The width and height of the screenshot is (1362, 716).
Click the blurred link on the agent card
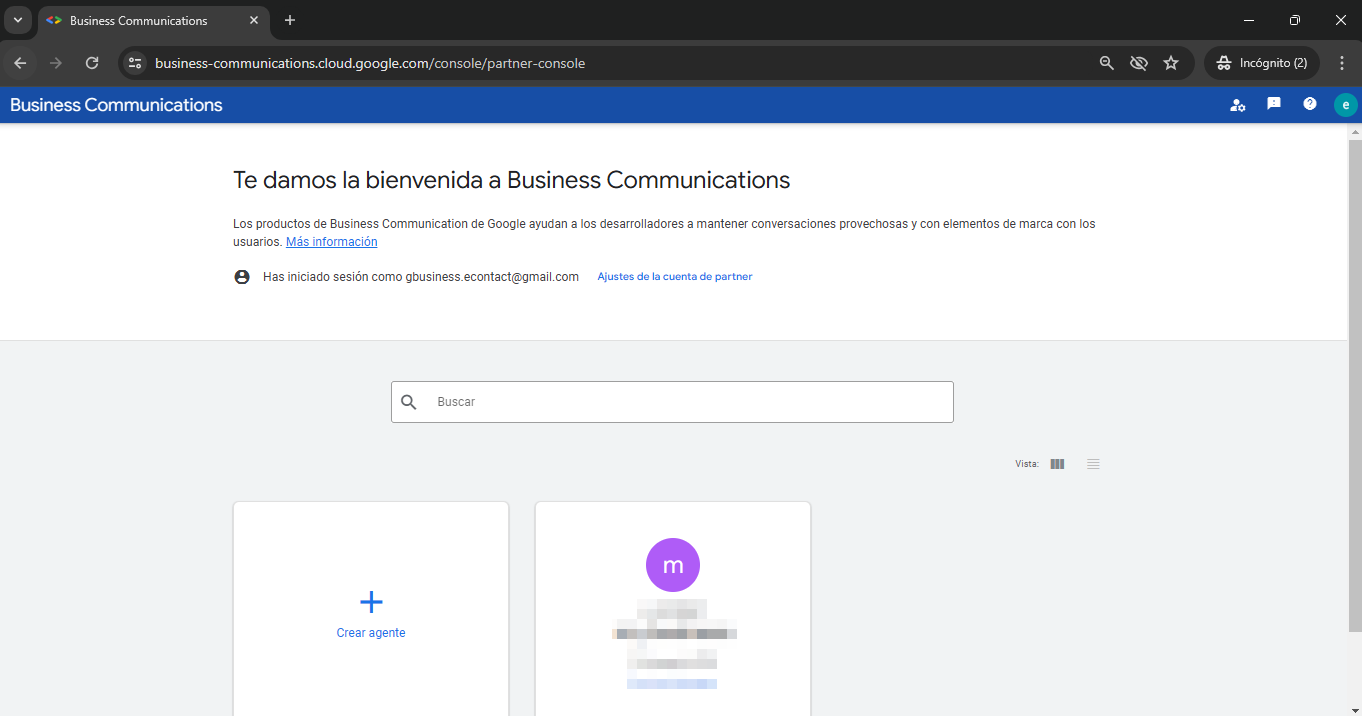click(672, 684)
